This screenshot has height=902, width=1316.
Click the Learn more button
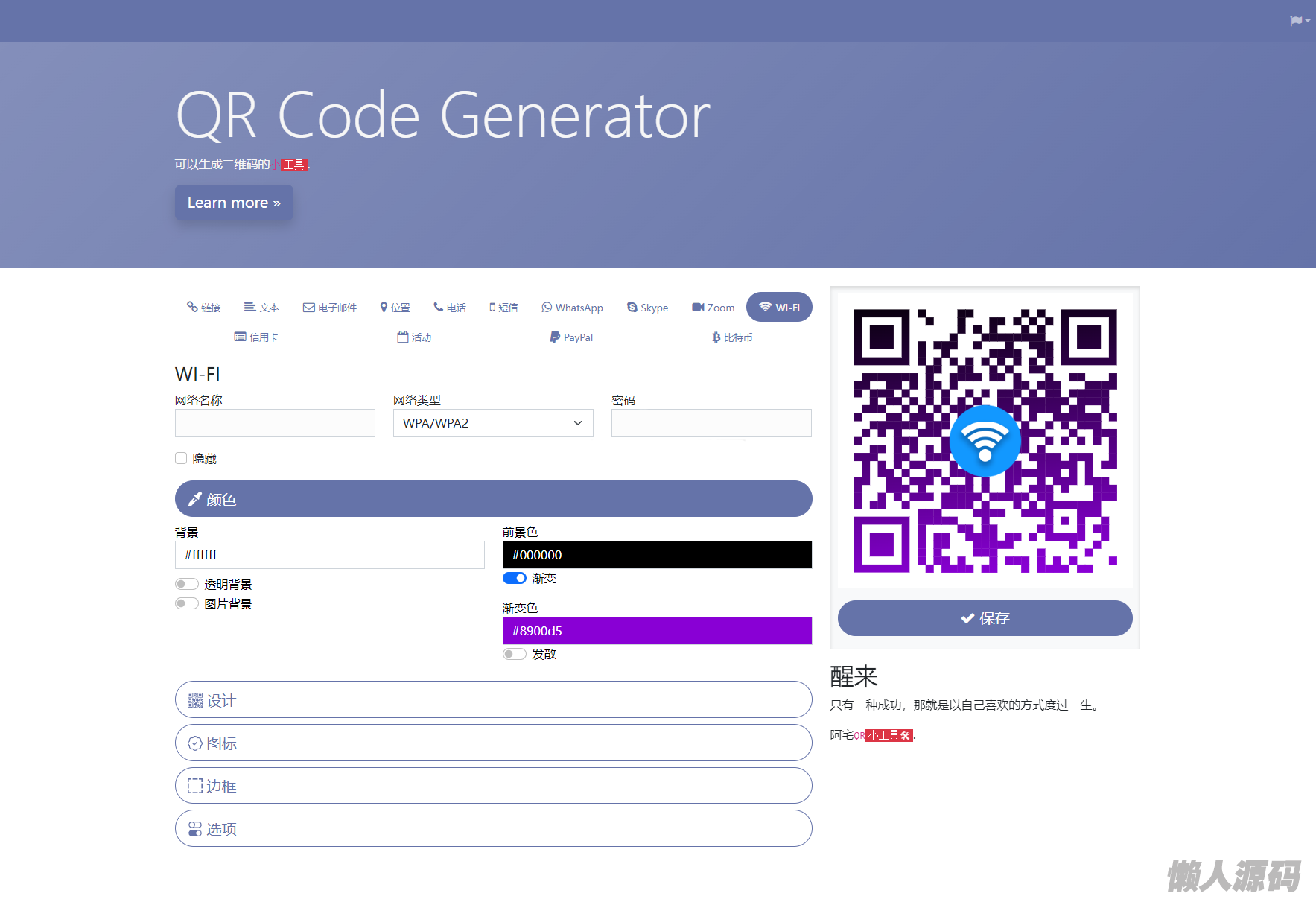click(x=234, y=203)
